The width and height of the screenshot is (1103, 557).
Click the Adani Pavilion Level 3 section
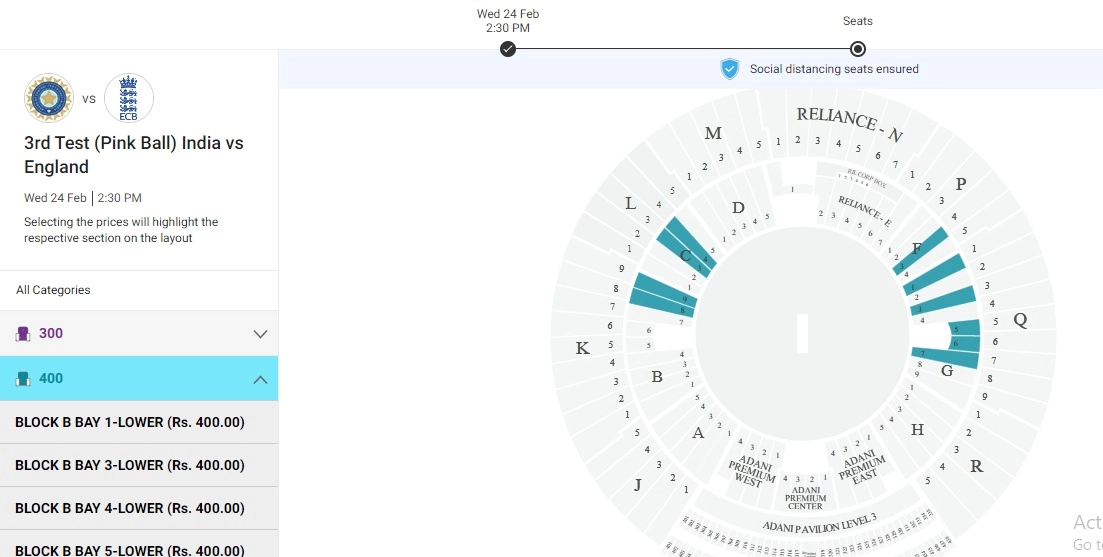818,521
